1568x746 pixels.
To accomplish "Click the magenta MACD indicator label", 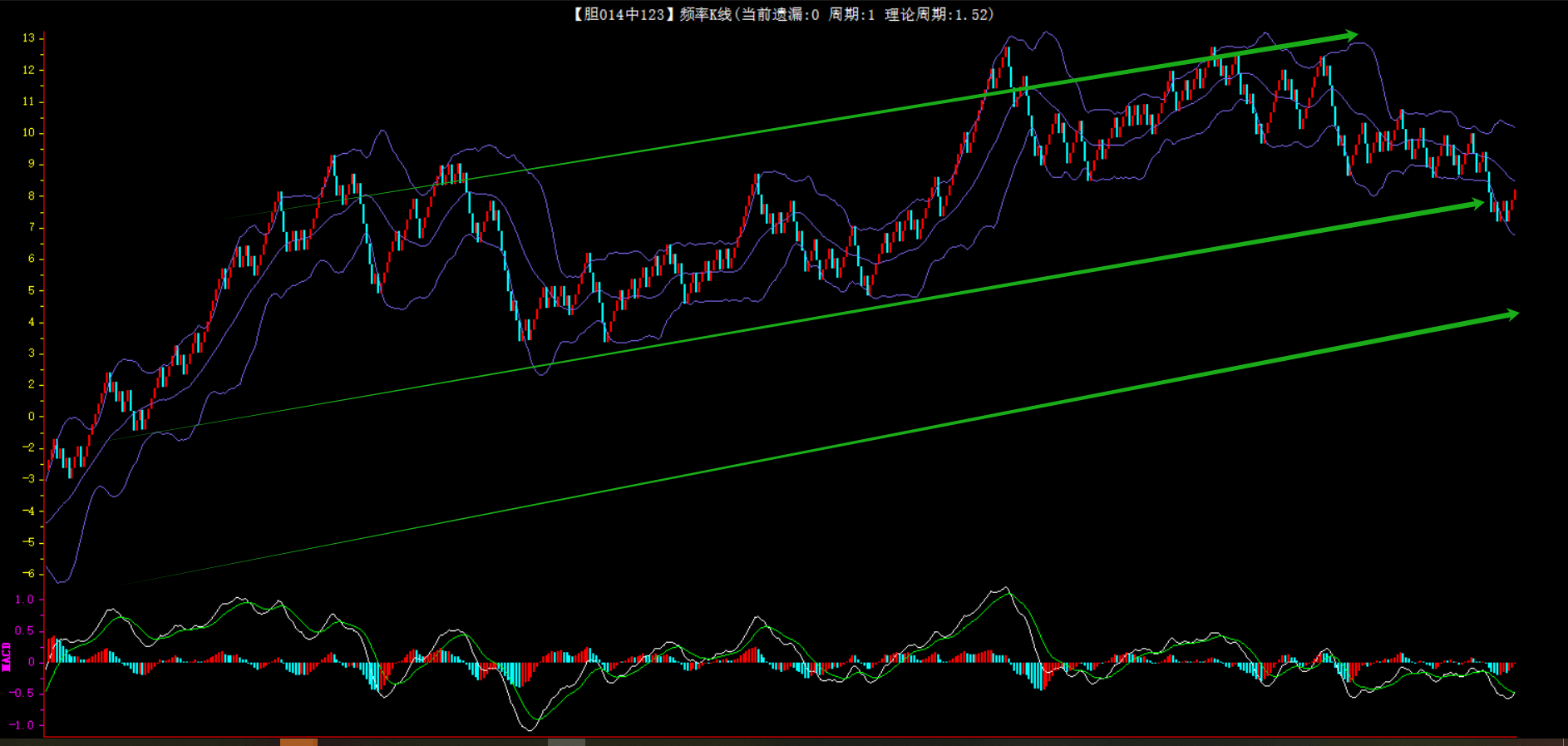I will click(x=7, y=656).
